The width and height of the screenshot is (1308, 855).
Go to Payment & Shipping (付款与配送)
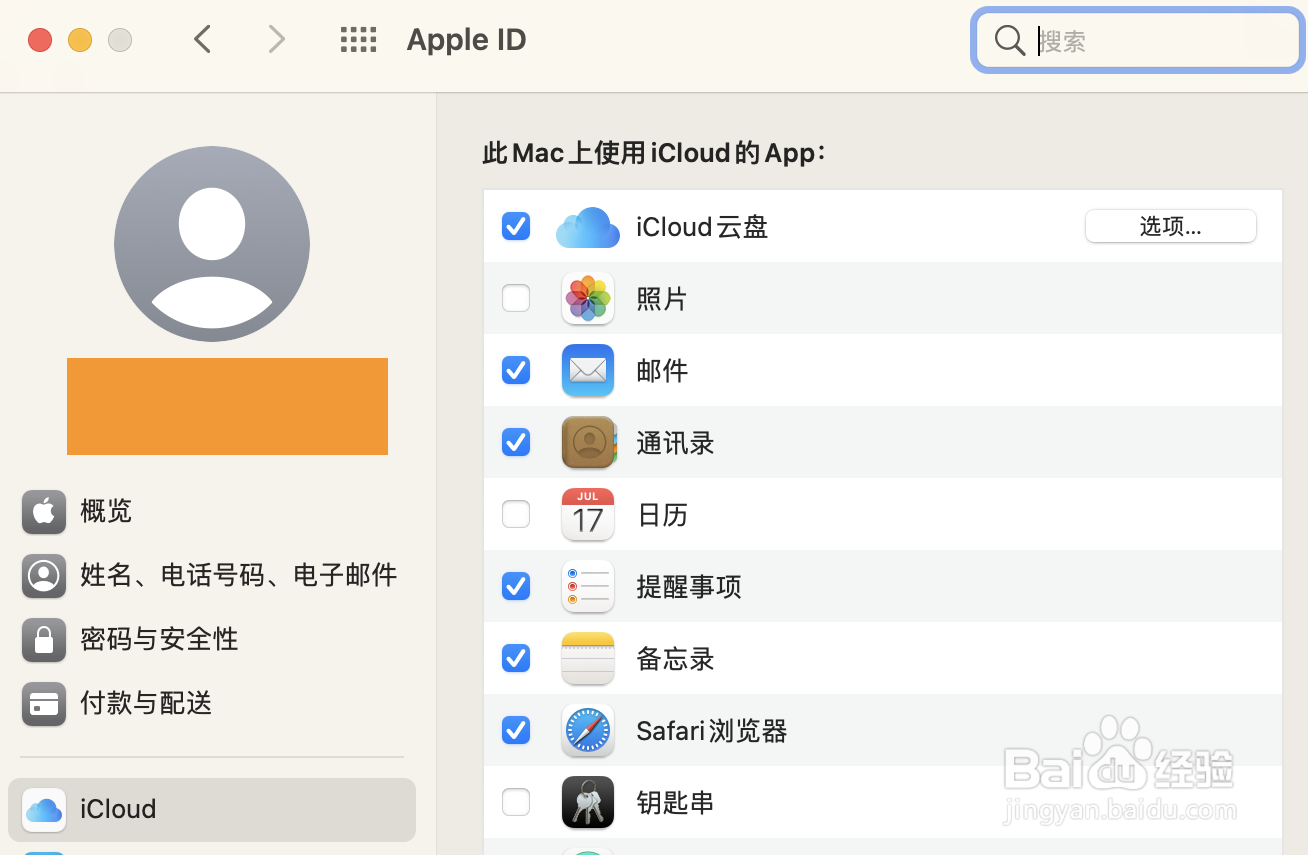pos(146,703)
